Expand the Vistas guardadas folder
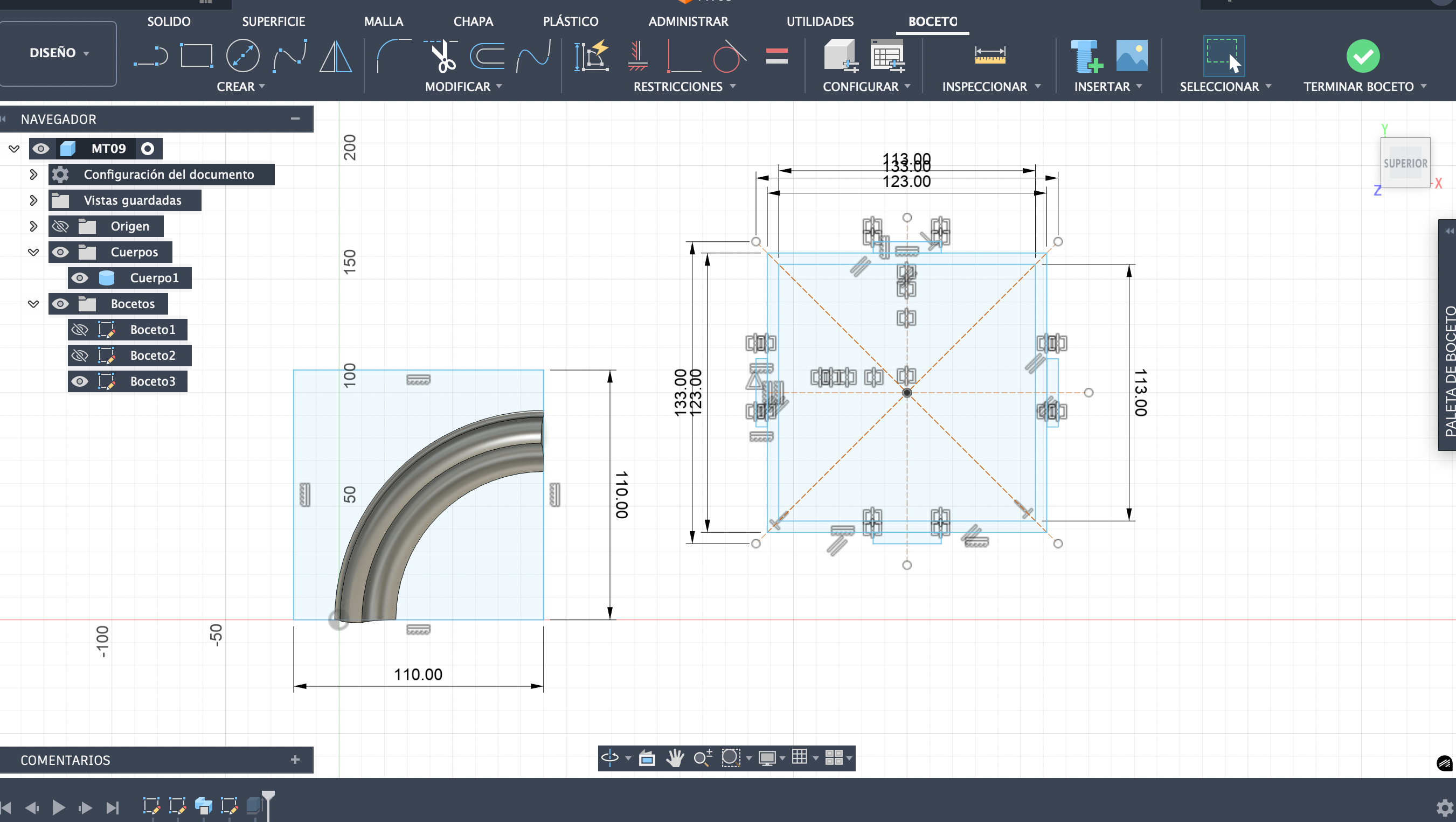 [x=33, y=200]
